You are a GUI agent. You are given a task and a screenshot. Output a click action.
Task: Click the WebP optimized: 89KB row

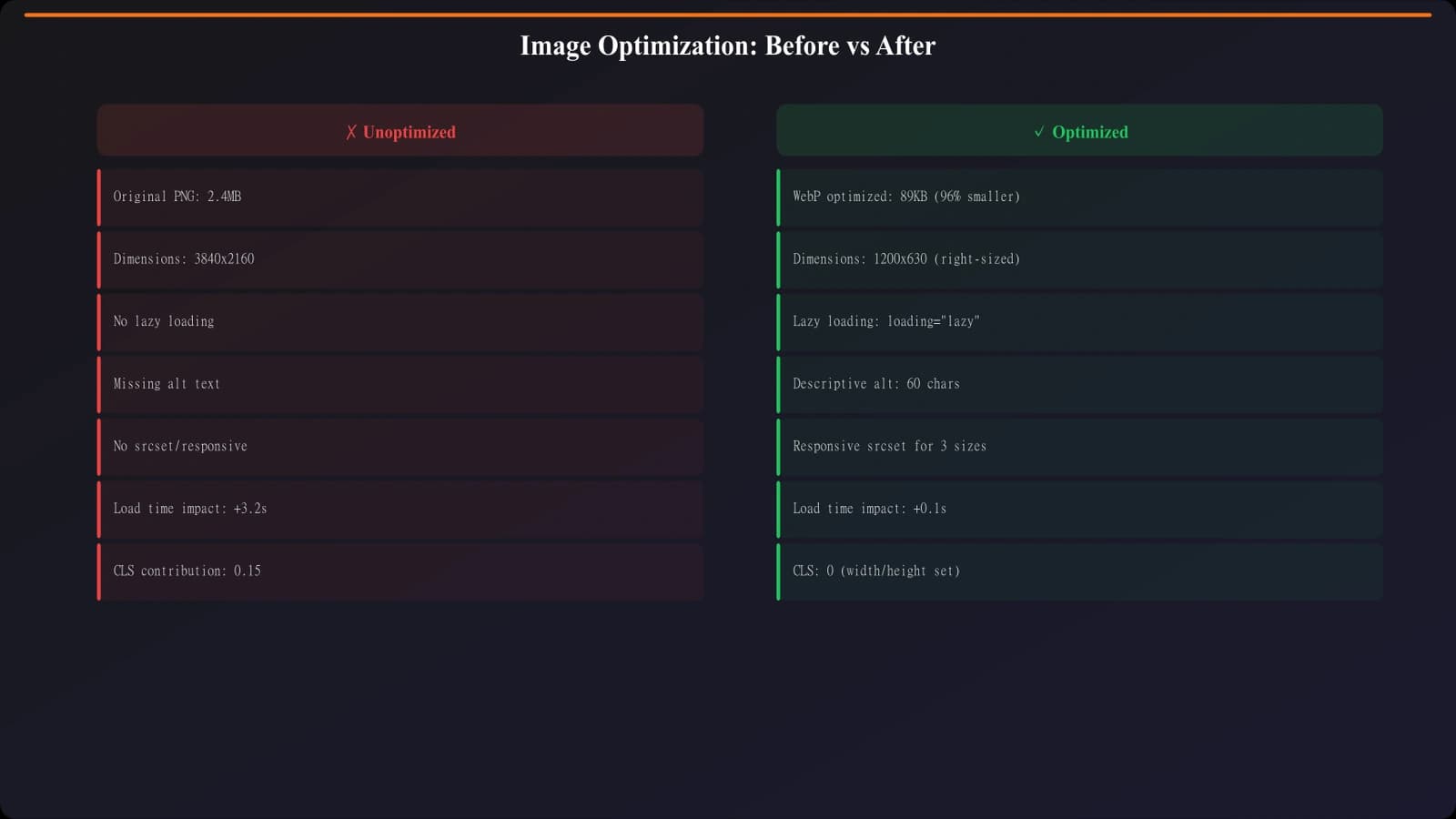(1079, 197)
